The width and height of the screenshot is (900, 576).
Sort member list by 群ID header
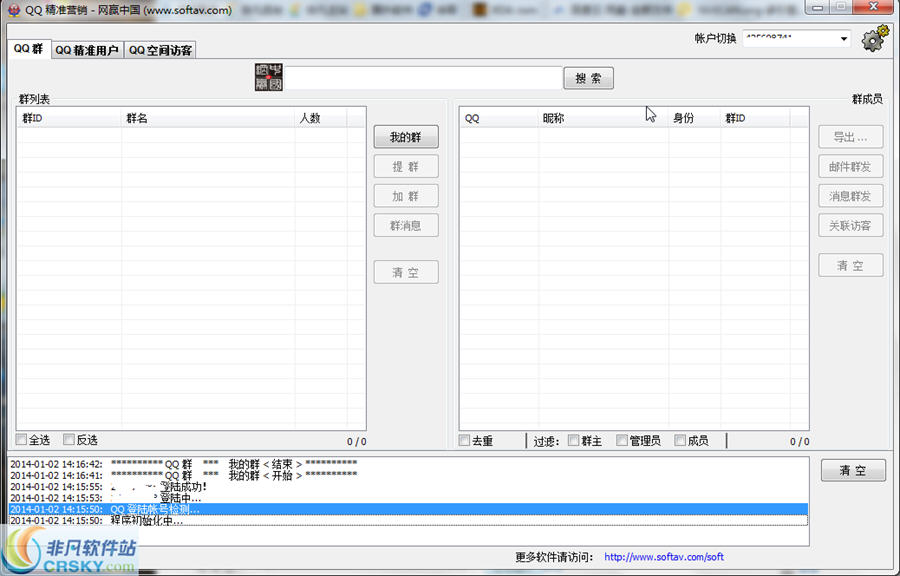coord(755,118)
